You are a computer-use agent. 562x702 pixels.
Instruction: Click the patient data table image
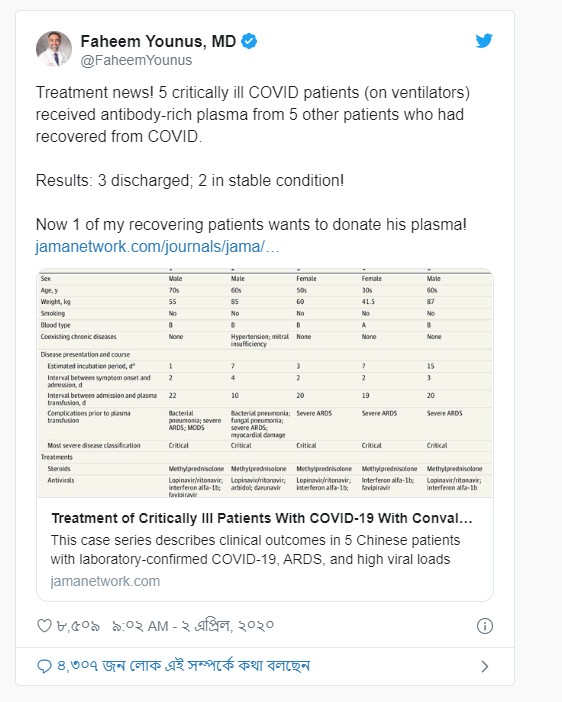pyautogui.click(x=265, y=383)
